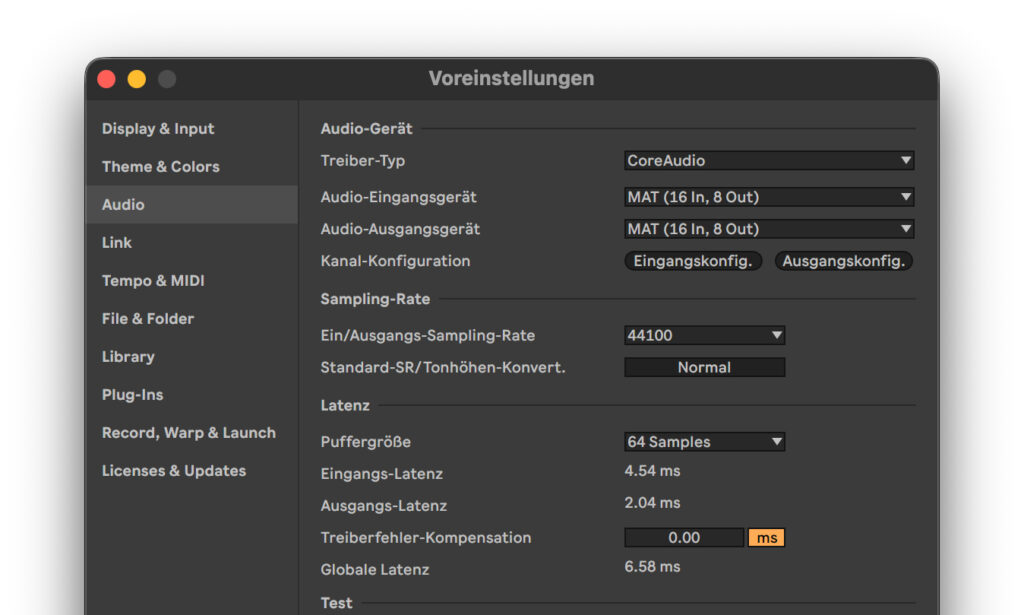Open the 64 Samples Puffergröße dropdown
The width and height of the screenshot is (1024, 615).
click(x=705, y=442)
